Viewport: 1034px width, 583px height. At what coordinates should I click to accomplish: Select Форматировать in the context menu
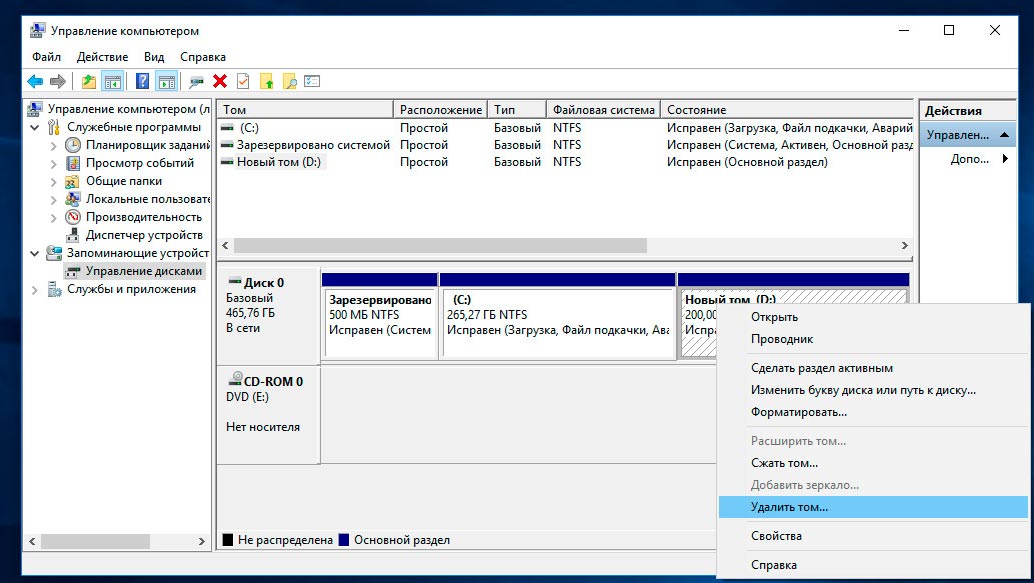[798, 411]
